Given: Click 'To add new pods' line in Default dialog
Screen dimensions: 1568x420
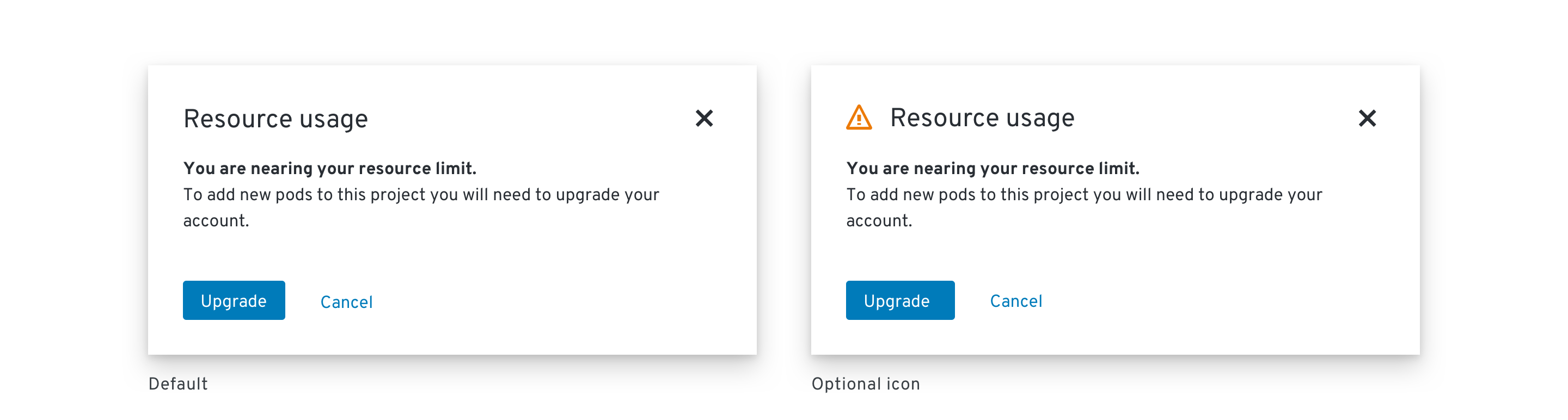Looking at the screenshot, I should (x=421, y=195).
